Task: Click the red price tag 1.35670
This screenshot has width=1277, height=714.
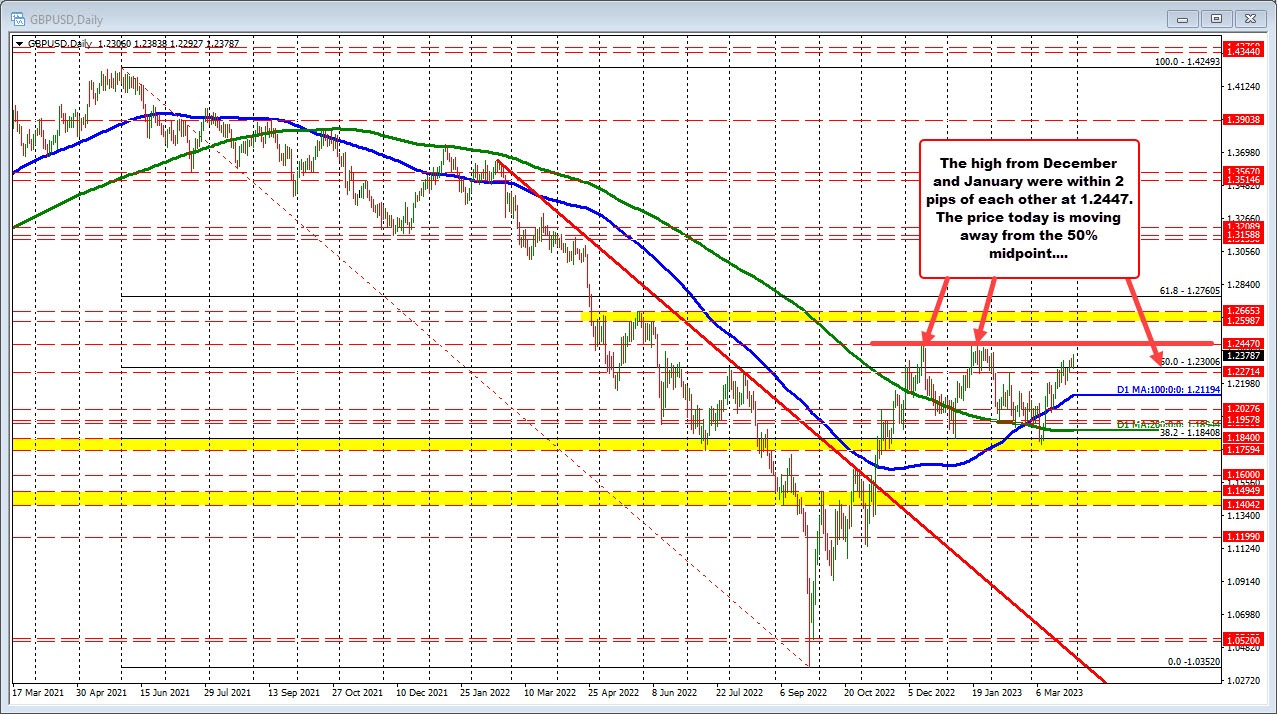Action: (1245, 171)
